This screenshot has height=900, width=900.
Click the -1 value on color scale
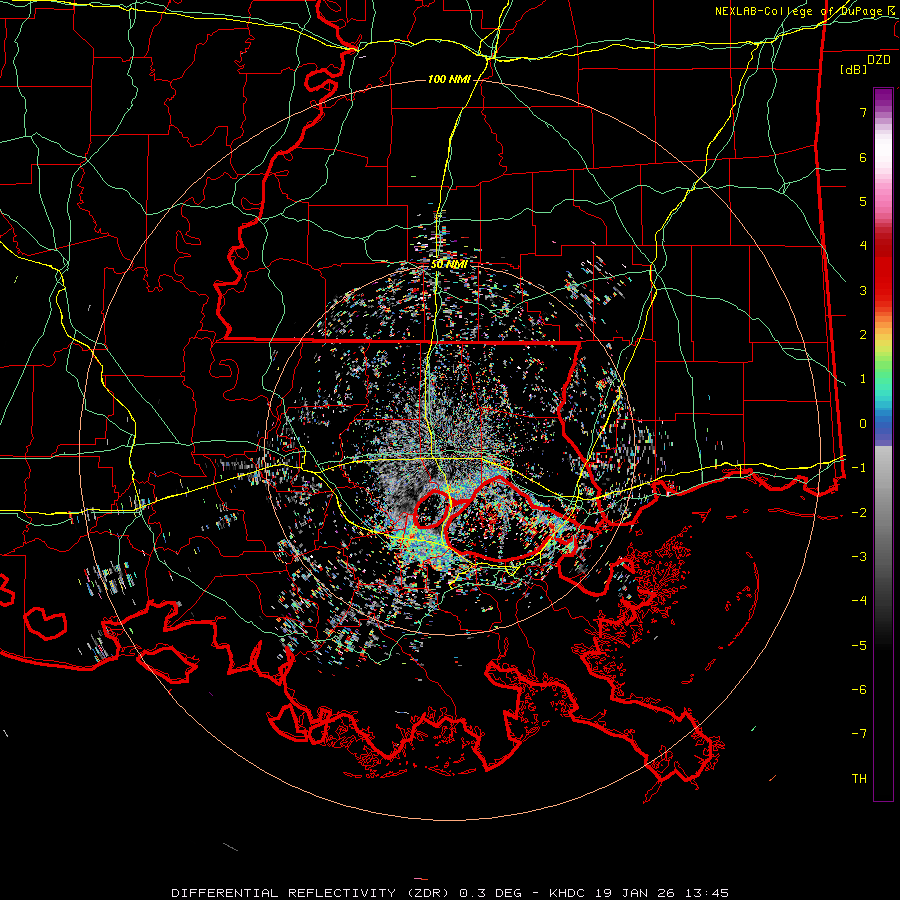pyautogui.click(x=859, y=468)
